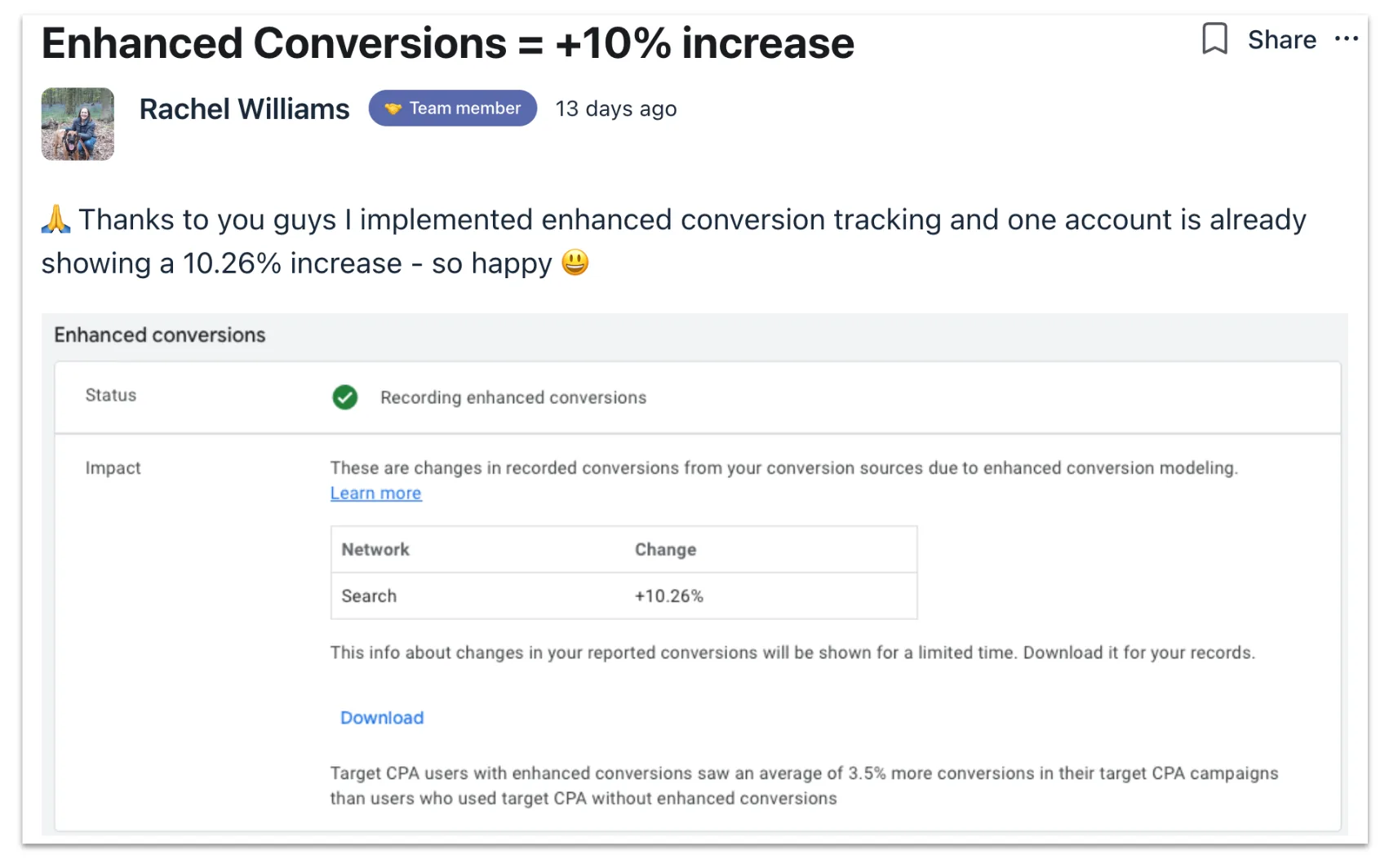This screenshot has height=868, width=1389.
Task: Click the bookmark icon next to Share
Action: (x=1214, y=38)
